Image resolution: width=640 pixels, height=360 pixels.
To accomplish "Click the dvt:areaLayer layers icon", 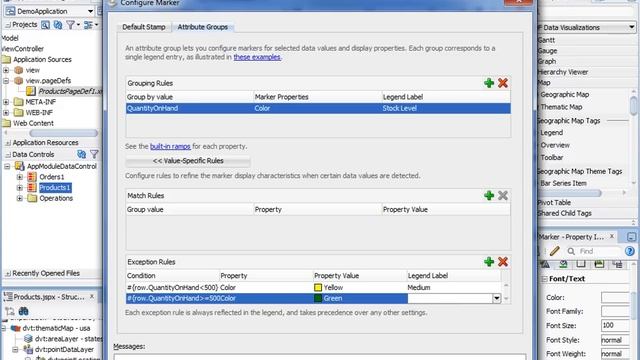I will coord(28,339).
